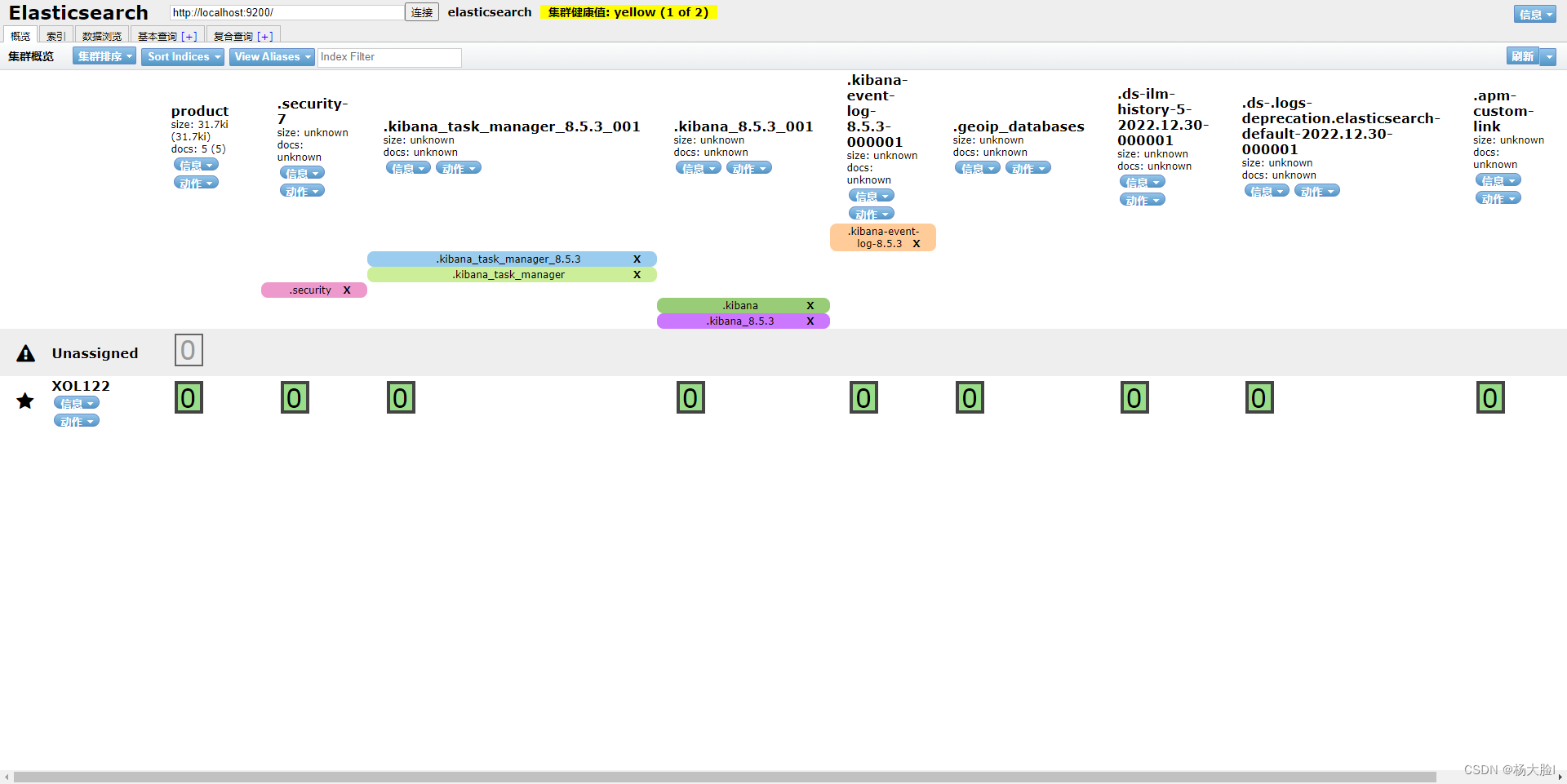Viewport: 1567px width, 784px height.
Task: Click the left arrow of horizontal scrollbar
Action: (x=7, y=777)
